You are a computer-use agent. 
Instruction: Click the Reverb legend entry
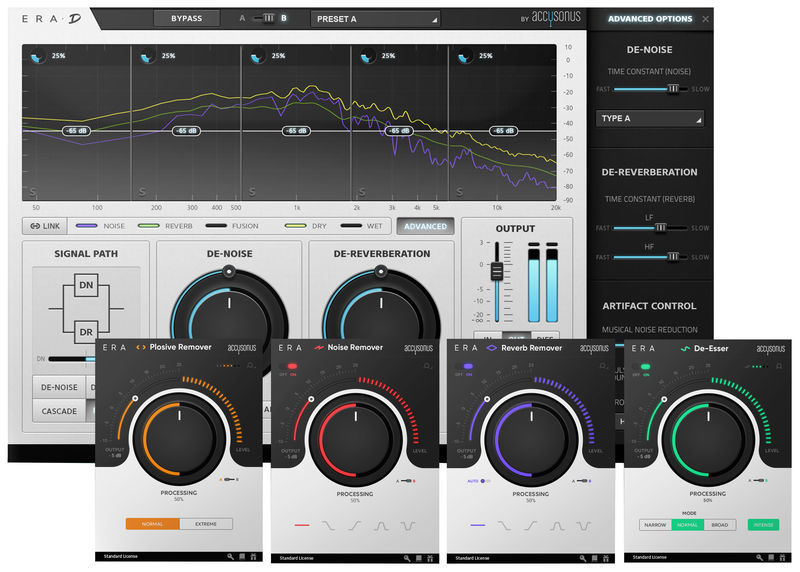click(165, 226)
